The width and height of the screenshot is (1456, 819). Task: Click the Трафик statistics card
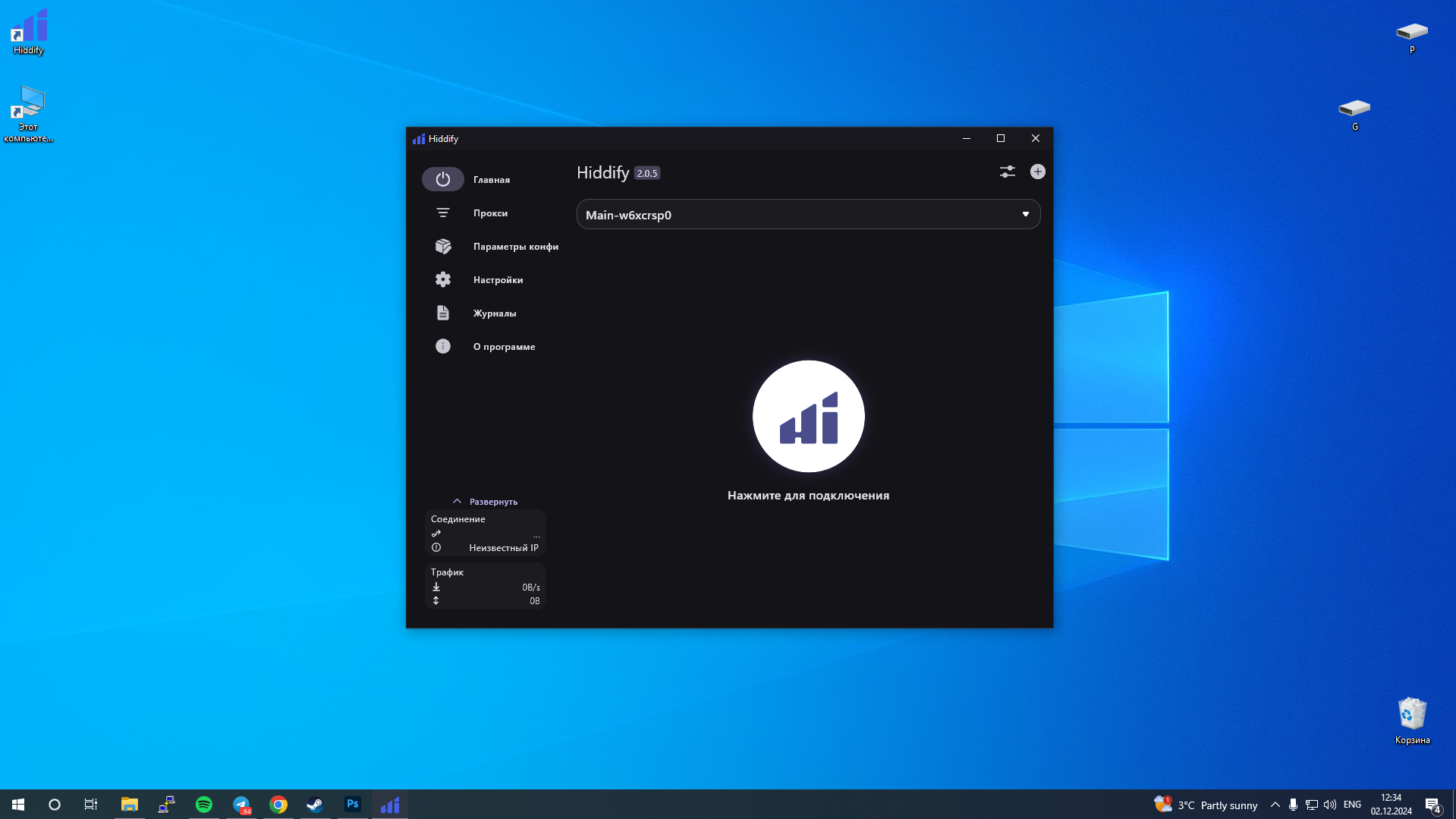(485, 586)
